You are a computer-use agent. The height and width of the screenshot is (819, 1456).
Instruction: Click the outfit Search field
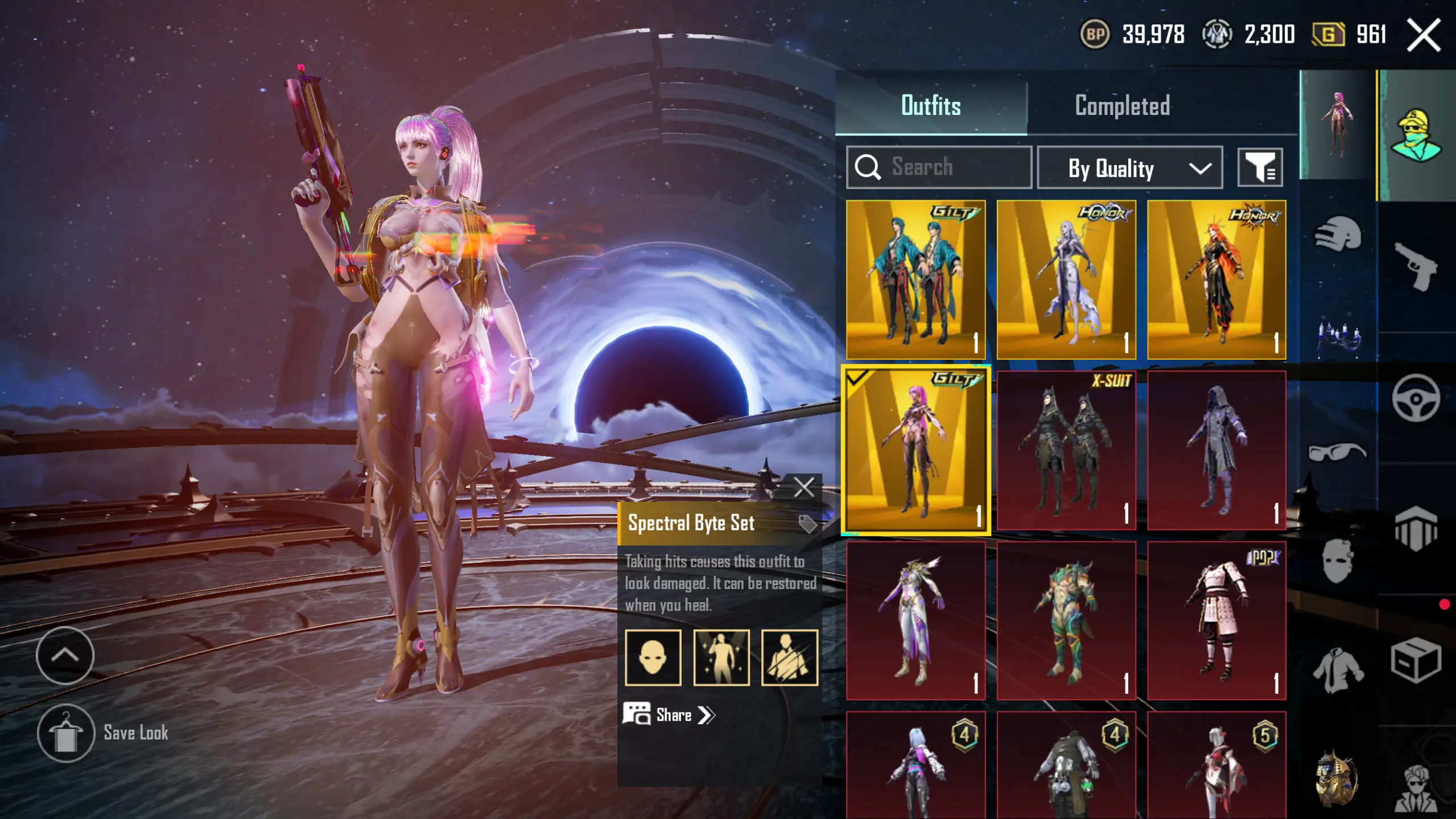[939, 167]
